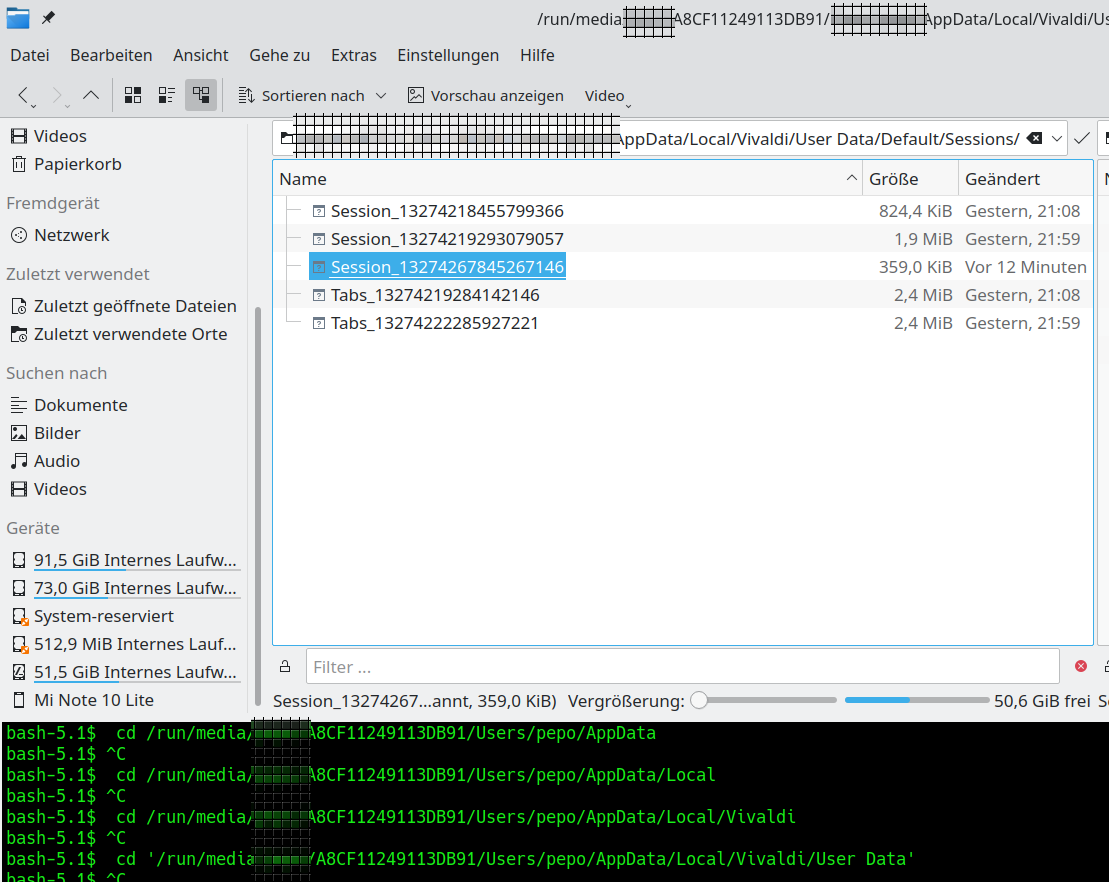Close the filter bar with red X

[x=1081, y=666]
